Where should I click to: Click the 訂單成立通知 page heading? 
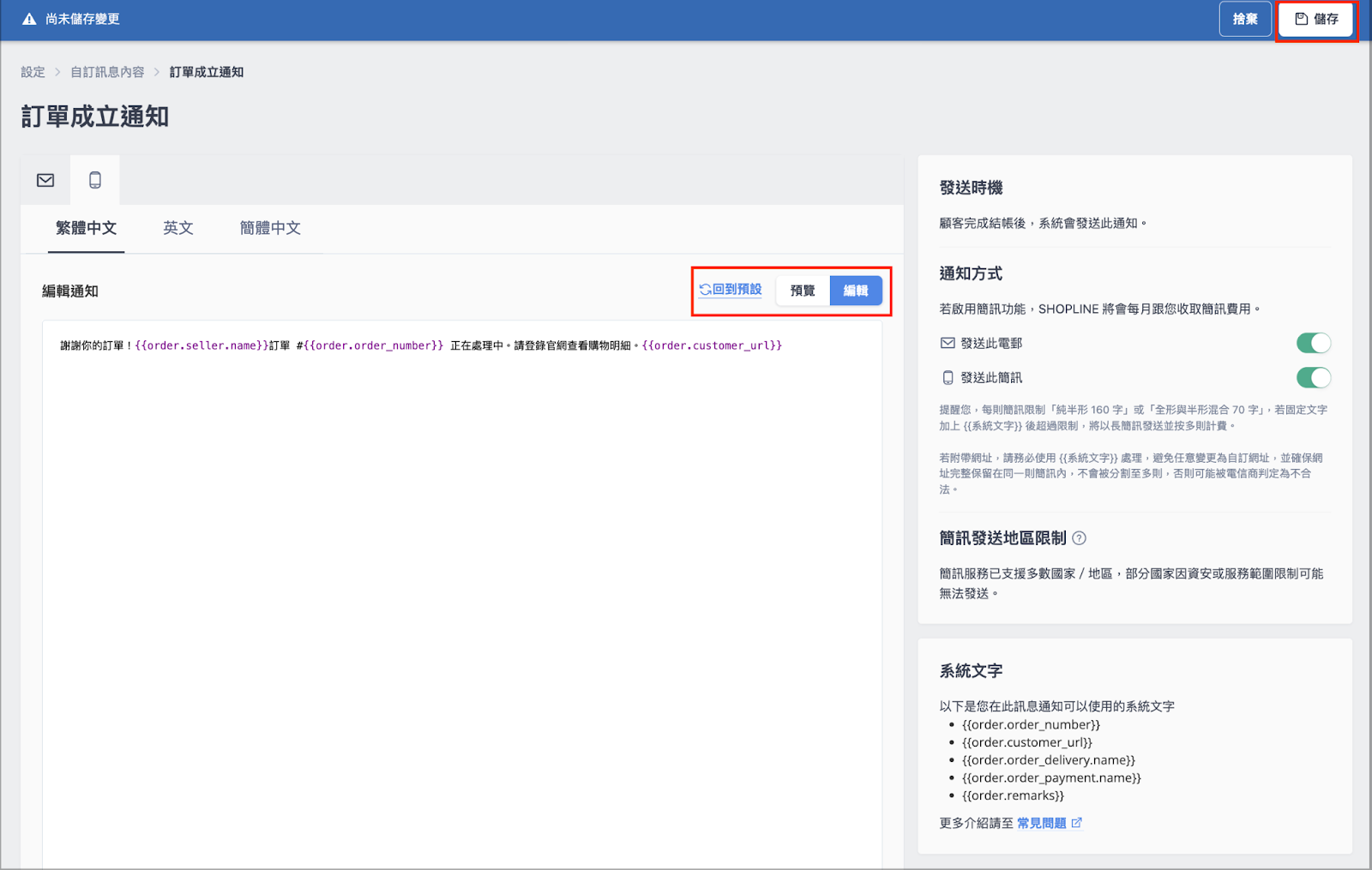(x=94, y=117)
